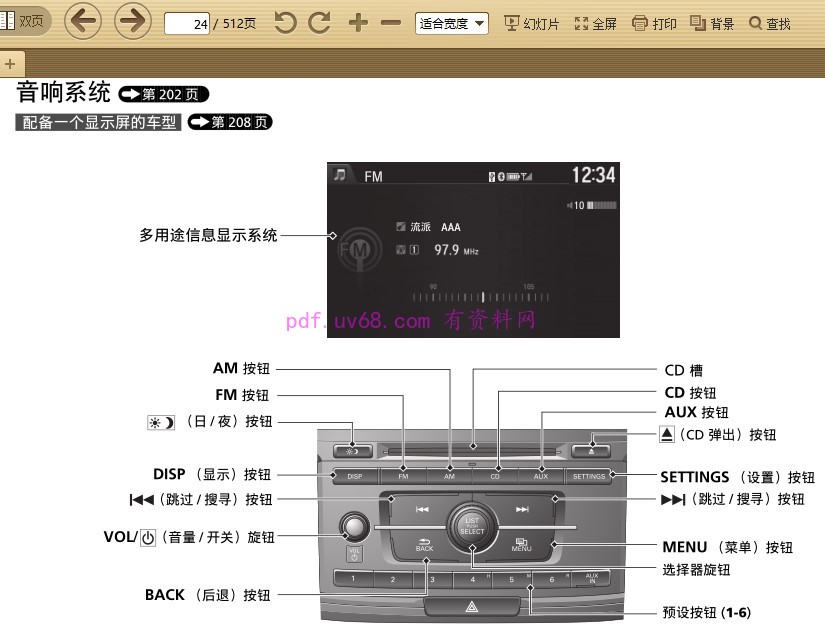Open a new tab with the + button
This screenshot has width=825, height=635.
(x=11, y=63)
